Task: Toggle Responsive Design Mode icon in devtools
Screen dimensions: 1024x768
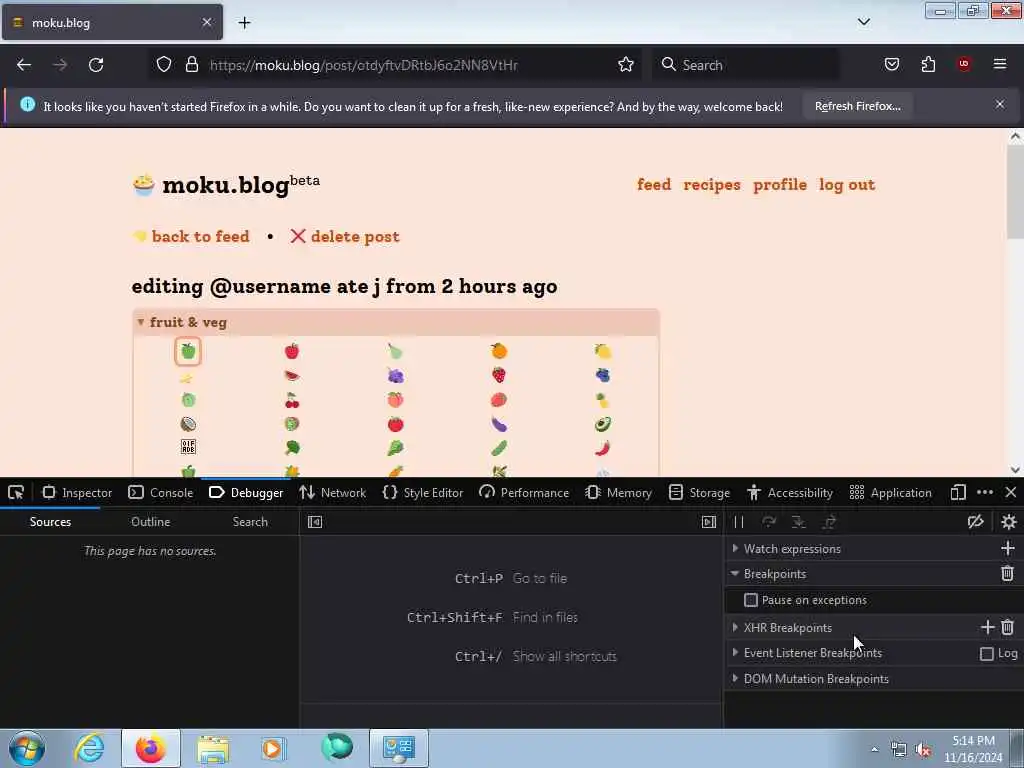Action: (x=958, y=492)
